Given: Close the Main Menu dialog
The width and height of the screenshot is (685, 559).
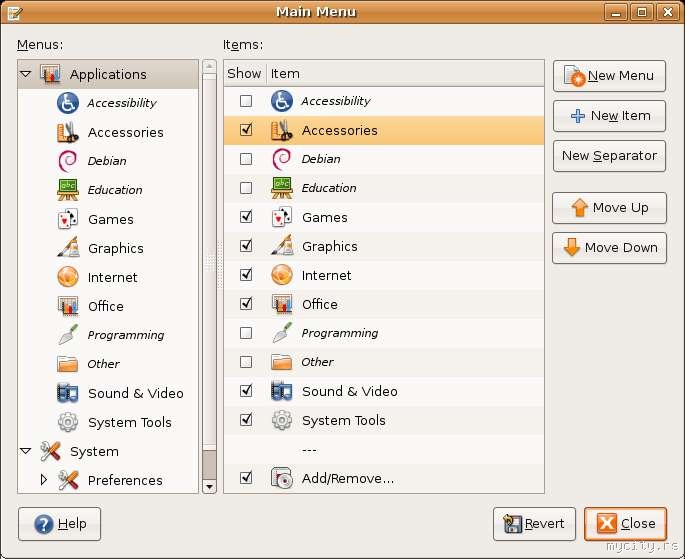Looking at the screenshot, I should click(626, 524).
